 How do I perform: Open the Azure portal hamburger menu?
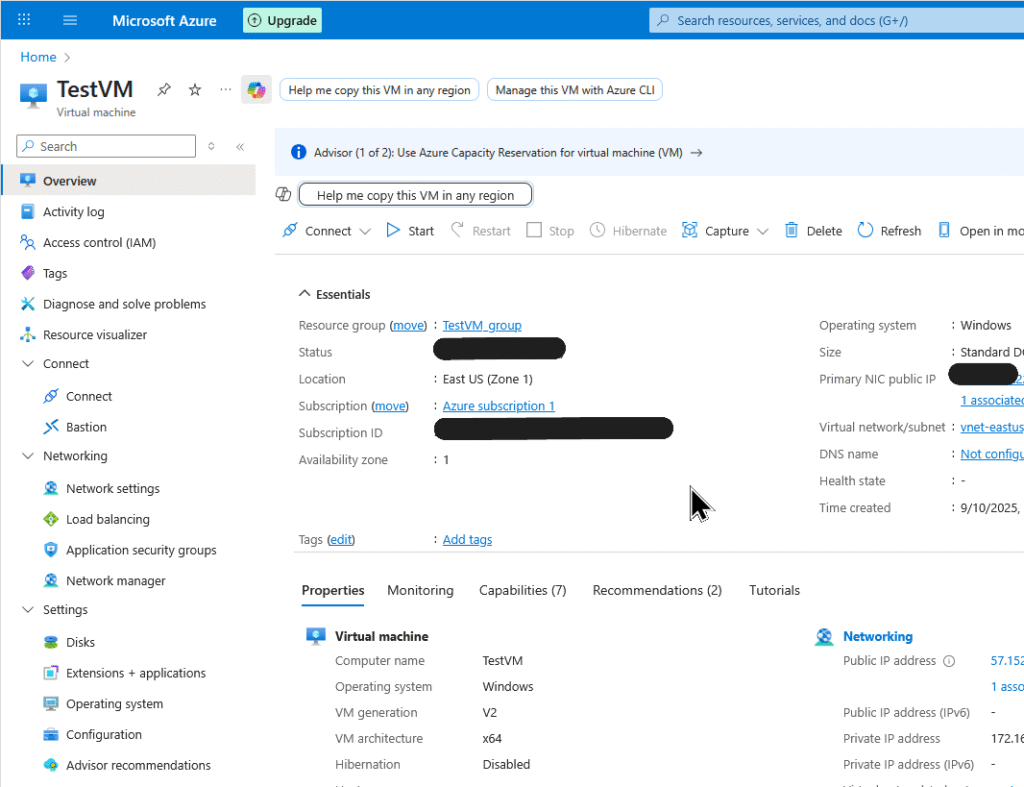pyautogui.click(x=70, y=20)
